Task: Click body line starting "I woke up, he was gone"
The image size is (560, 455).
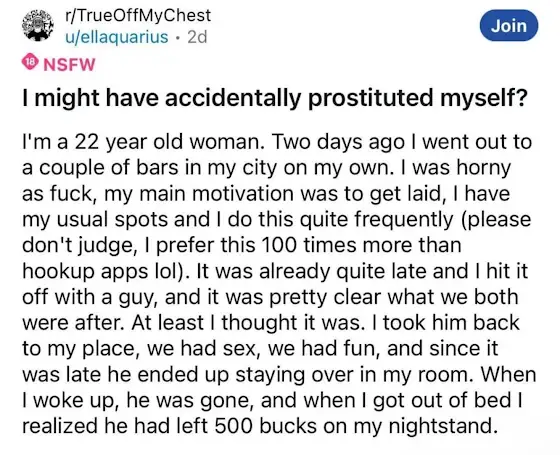Action: tap(272, 400)
